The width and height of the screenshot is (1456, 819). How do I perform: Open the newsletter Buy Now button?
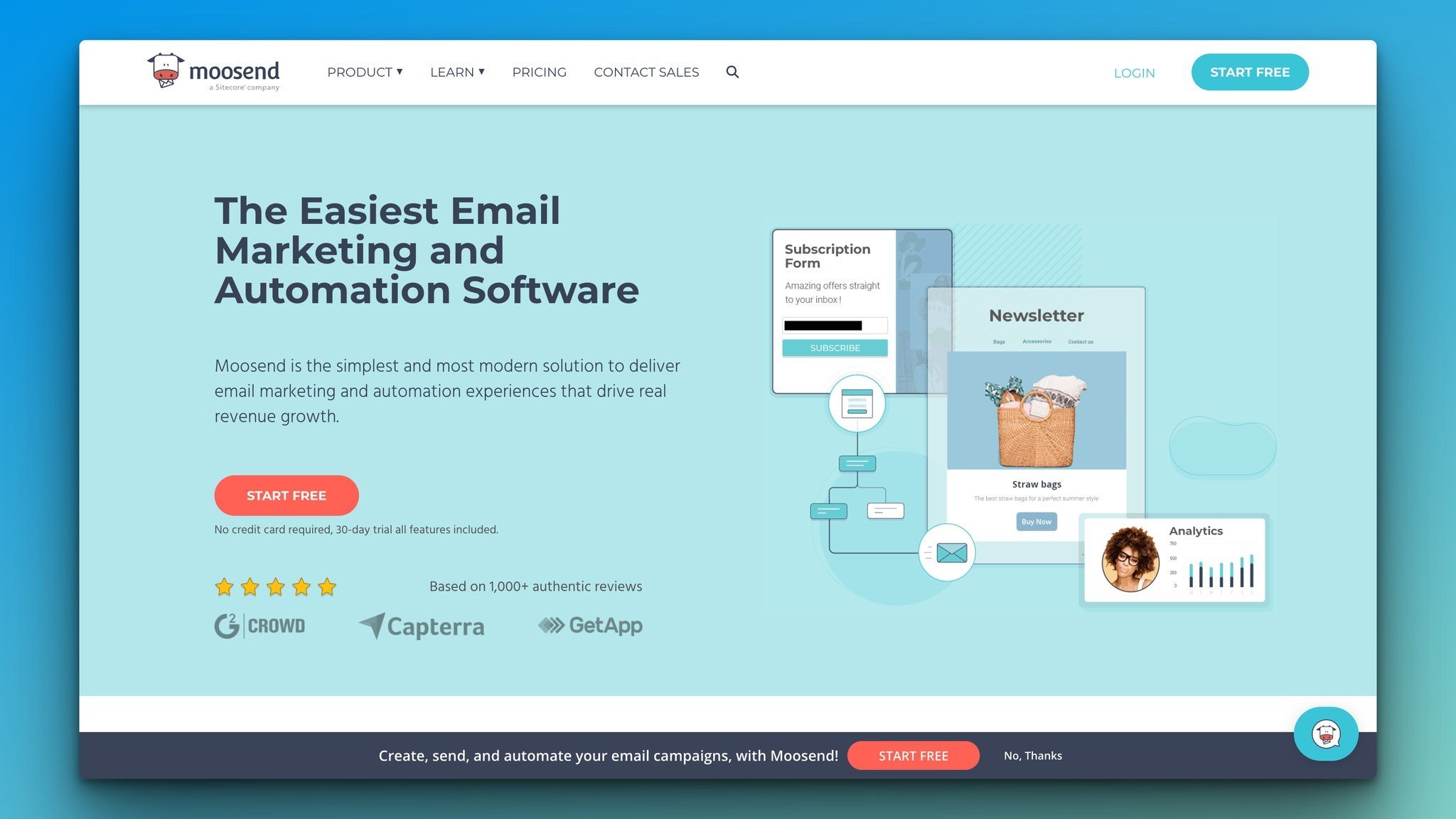[1036, 521]
